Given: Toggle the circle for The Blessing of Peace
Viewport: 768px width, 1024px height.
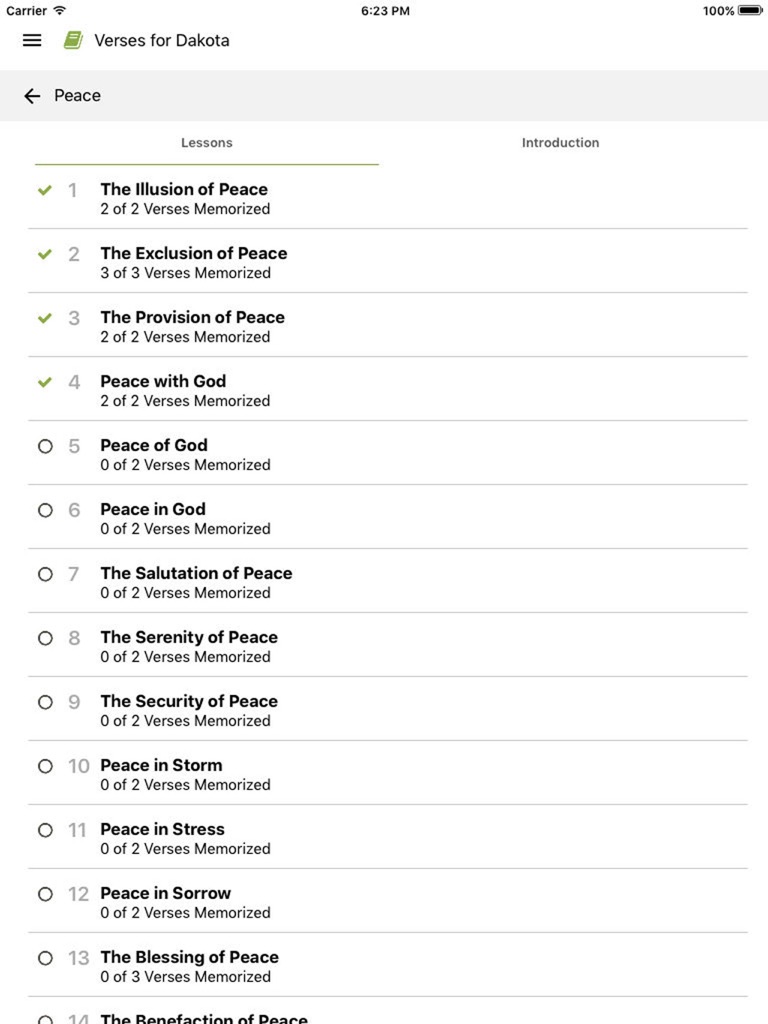Looking at the screenshot, I should pyautogui.click(x=45, y=958).
